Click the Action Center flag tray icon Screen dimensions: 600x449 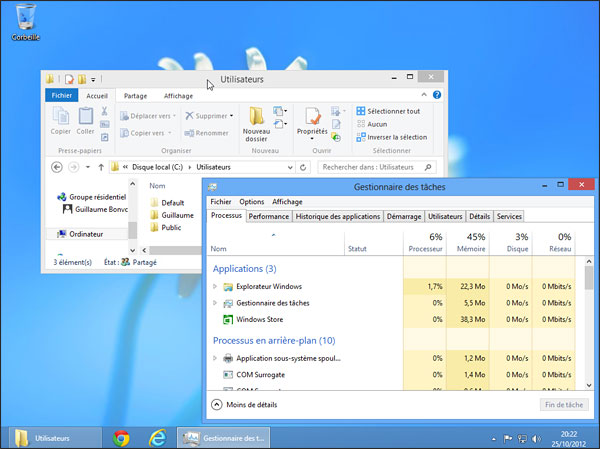tap(507, 439)
